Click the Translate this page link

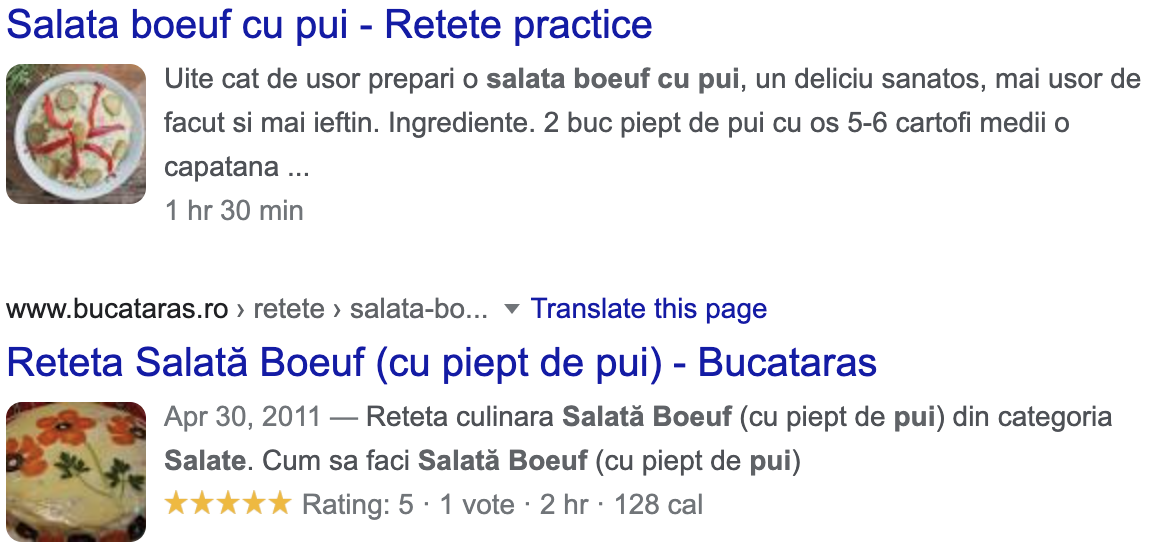click(x=648, y=308)
